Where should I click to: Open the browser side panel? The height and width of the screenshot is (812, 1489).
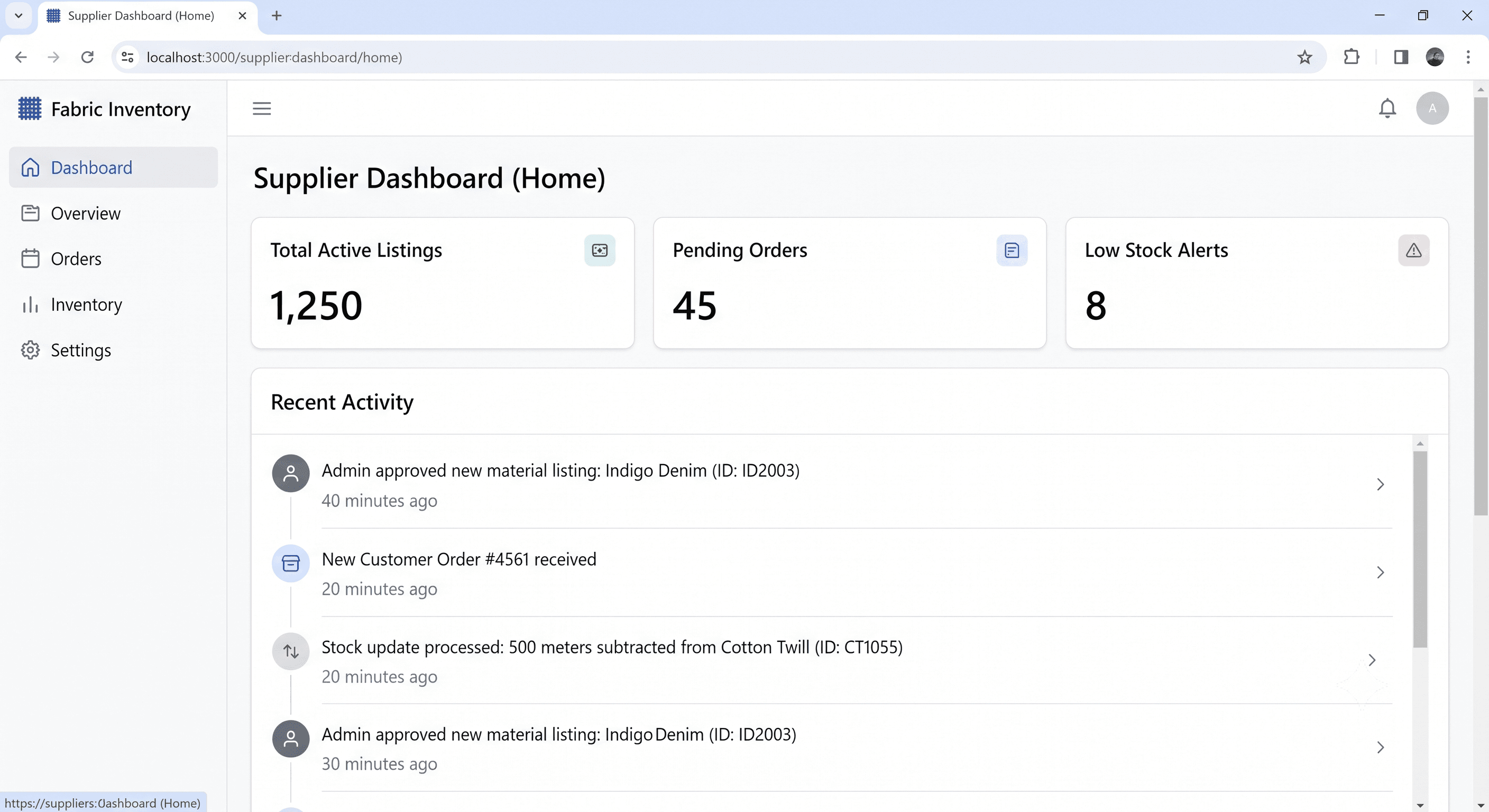click(1401, 57)
